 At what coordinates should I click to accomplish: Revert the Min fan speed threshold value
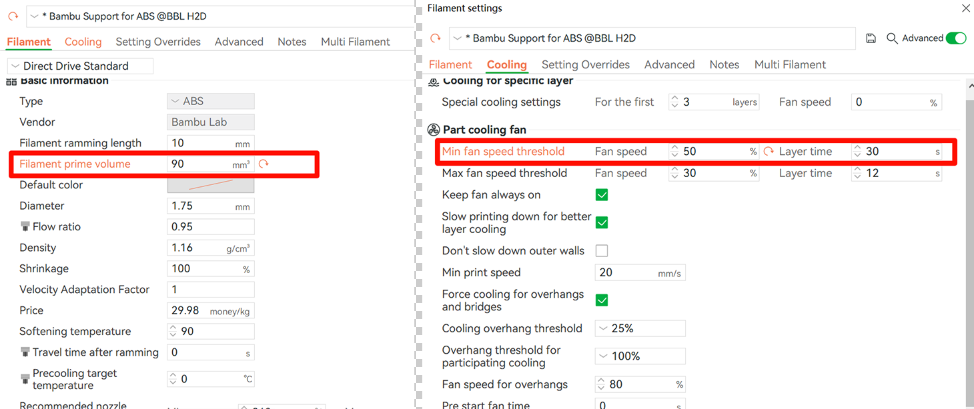[x=768, y=151]
